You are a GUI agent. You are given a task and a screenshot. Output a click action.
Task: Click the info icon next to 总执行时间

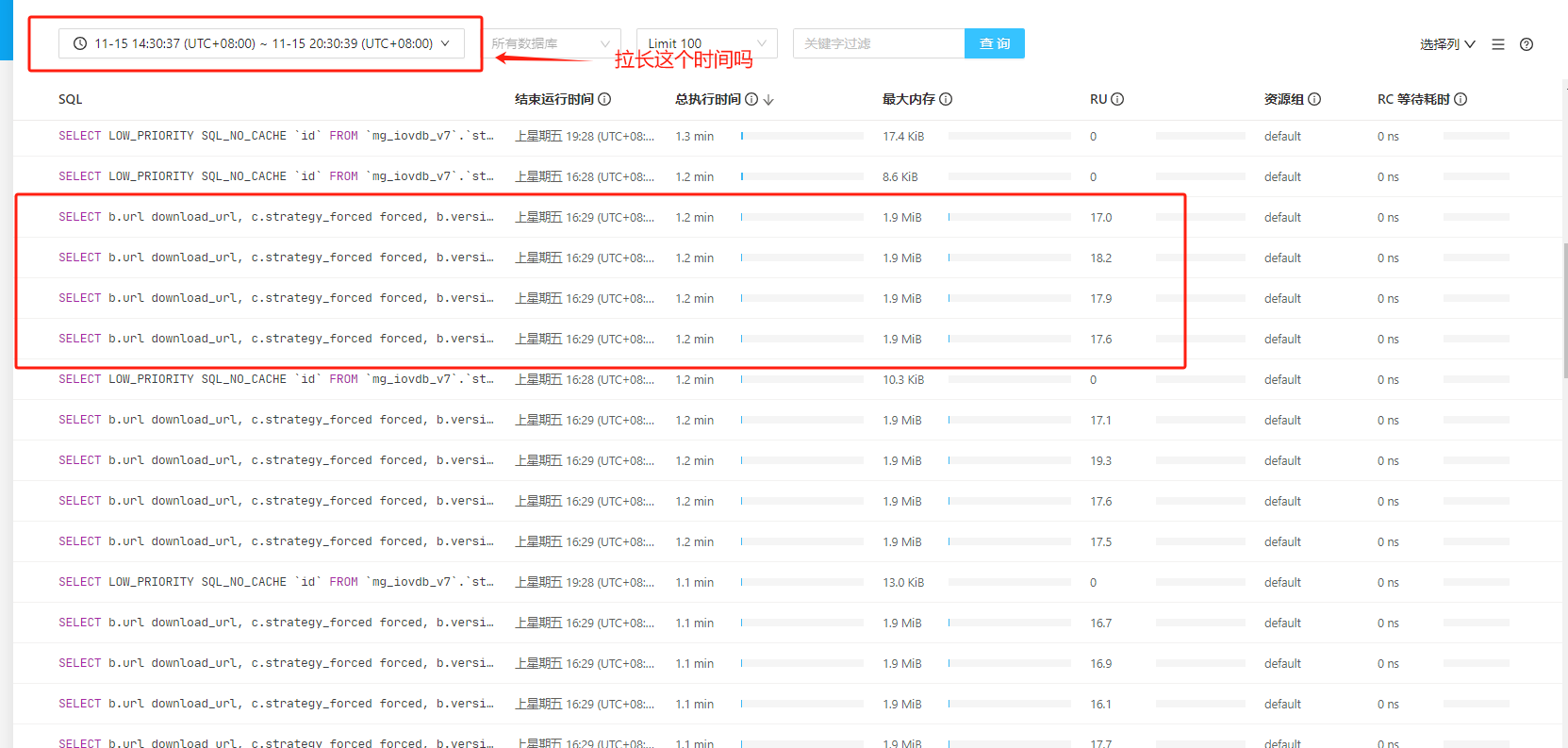[751, 99]
